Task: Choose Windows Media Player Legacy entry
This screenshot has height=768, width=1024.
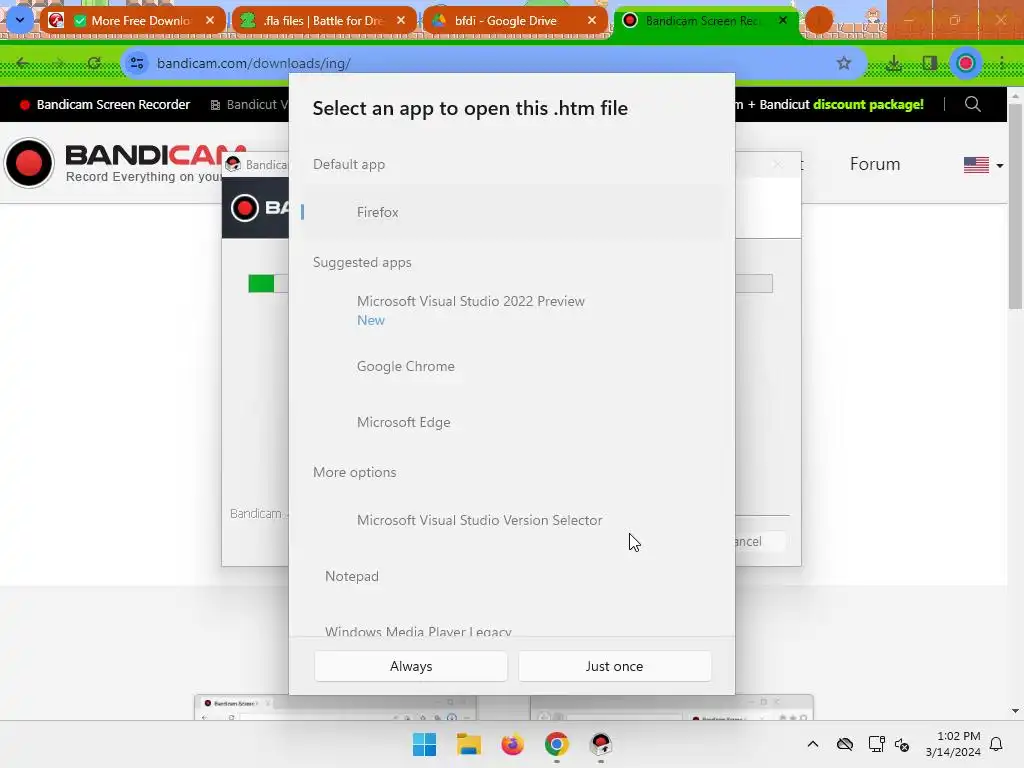Action: point(513,628)
